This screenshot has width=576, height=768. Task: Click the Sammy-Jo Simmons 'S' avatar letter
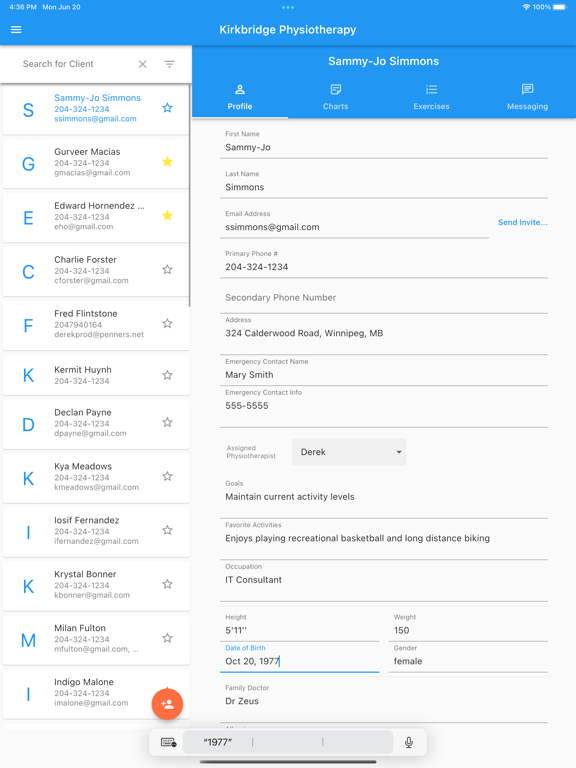[x=28, y=110]
